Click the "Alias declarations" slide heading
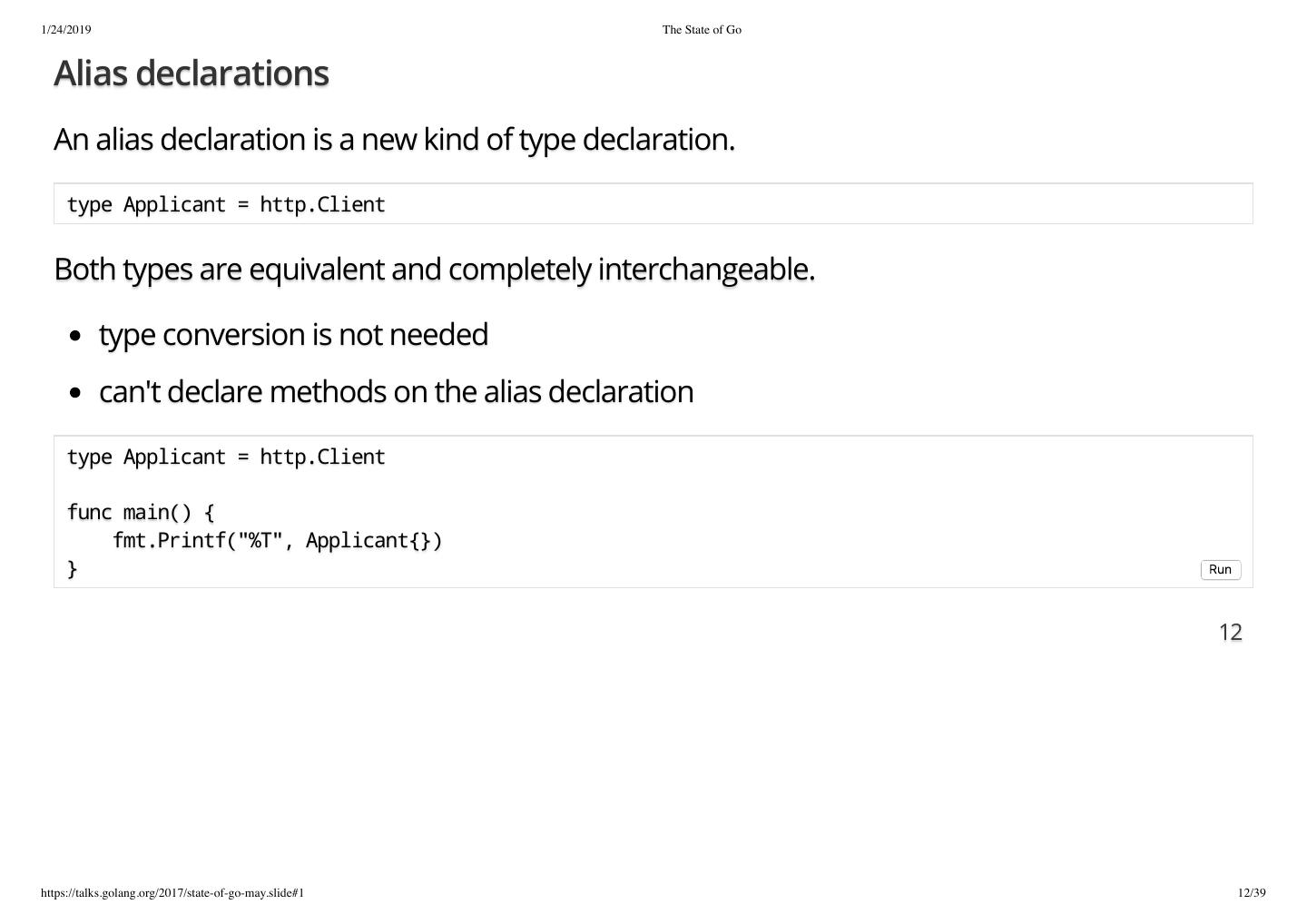The height and width of the screenshot is (924, 1307). 191,74
